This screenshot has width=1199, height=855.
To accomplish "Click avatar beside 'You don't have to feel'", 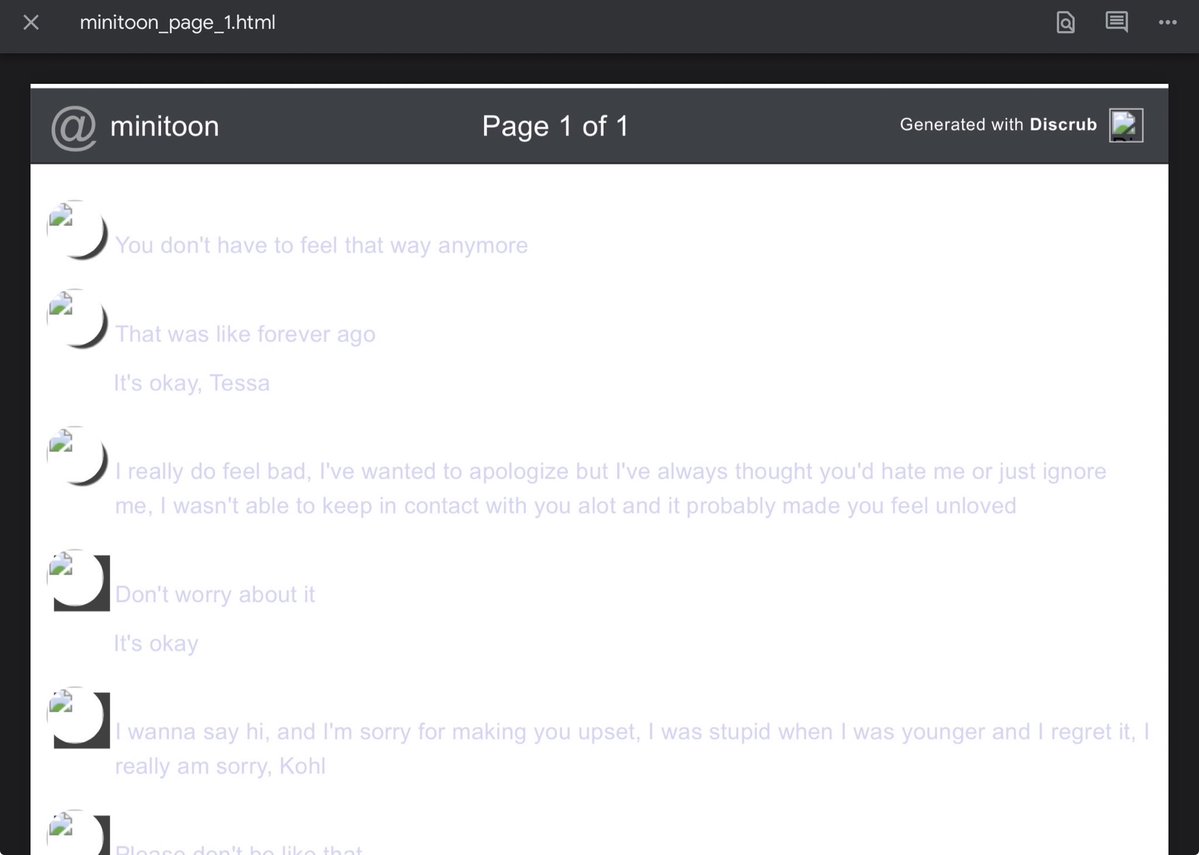I will pyautogui.click(x=77, y=229).
